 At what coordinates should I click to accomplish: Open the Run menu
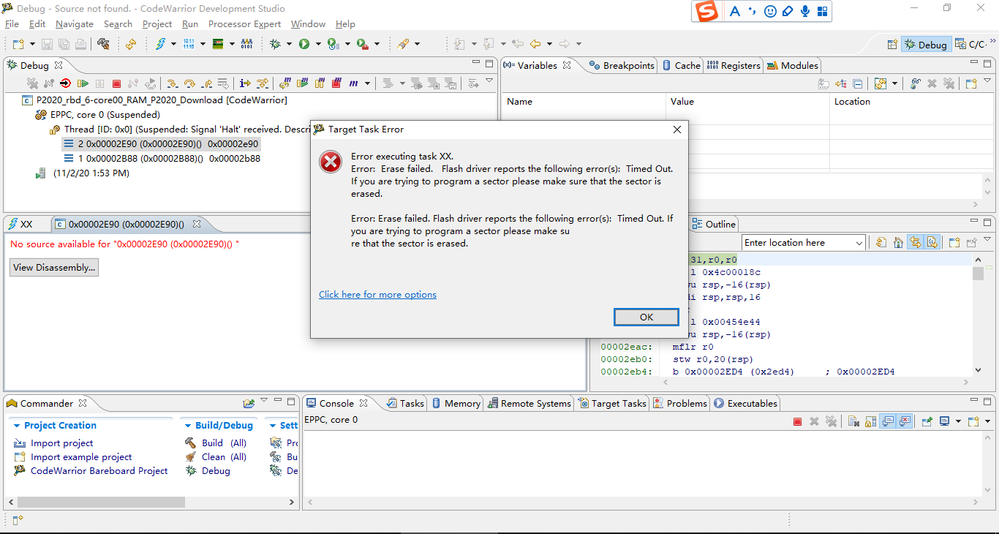[190, 24]
